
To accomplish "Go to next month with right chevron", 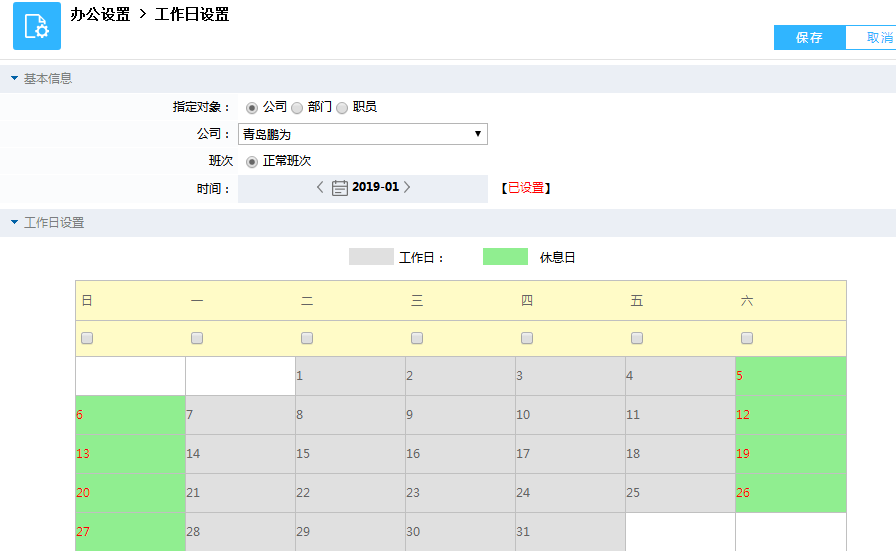I will pos(407,187).
